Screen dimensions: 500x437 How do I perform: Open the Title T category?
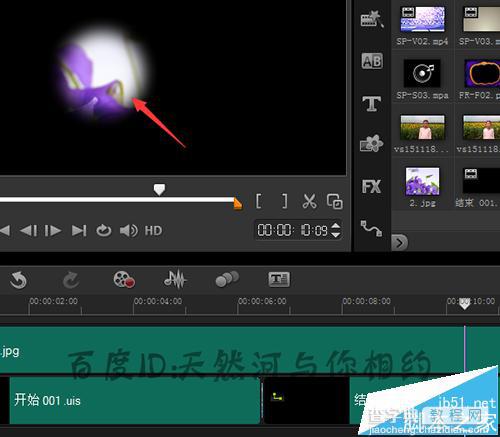click(x=372, y=103)
